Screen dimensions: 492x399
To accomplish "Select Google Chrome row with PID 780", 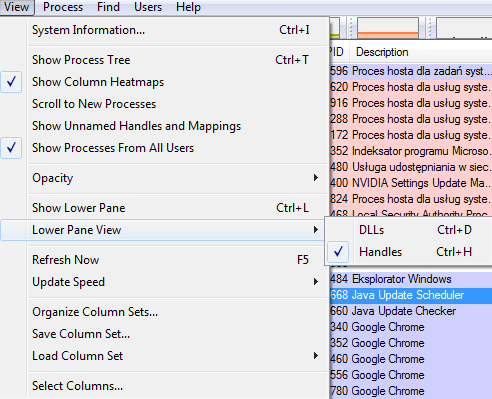I will tap(411, 391).
